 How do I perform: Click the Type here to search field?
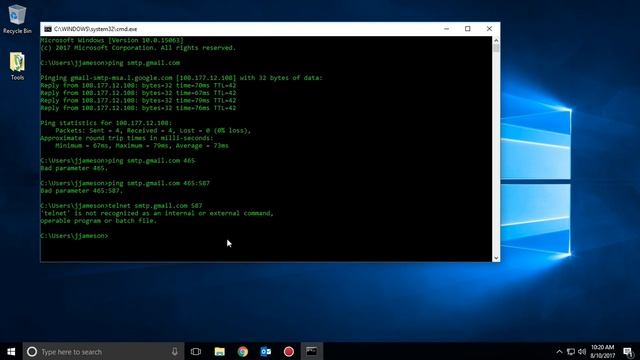coord(103,351)
